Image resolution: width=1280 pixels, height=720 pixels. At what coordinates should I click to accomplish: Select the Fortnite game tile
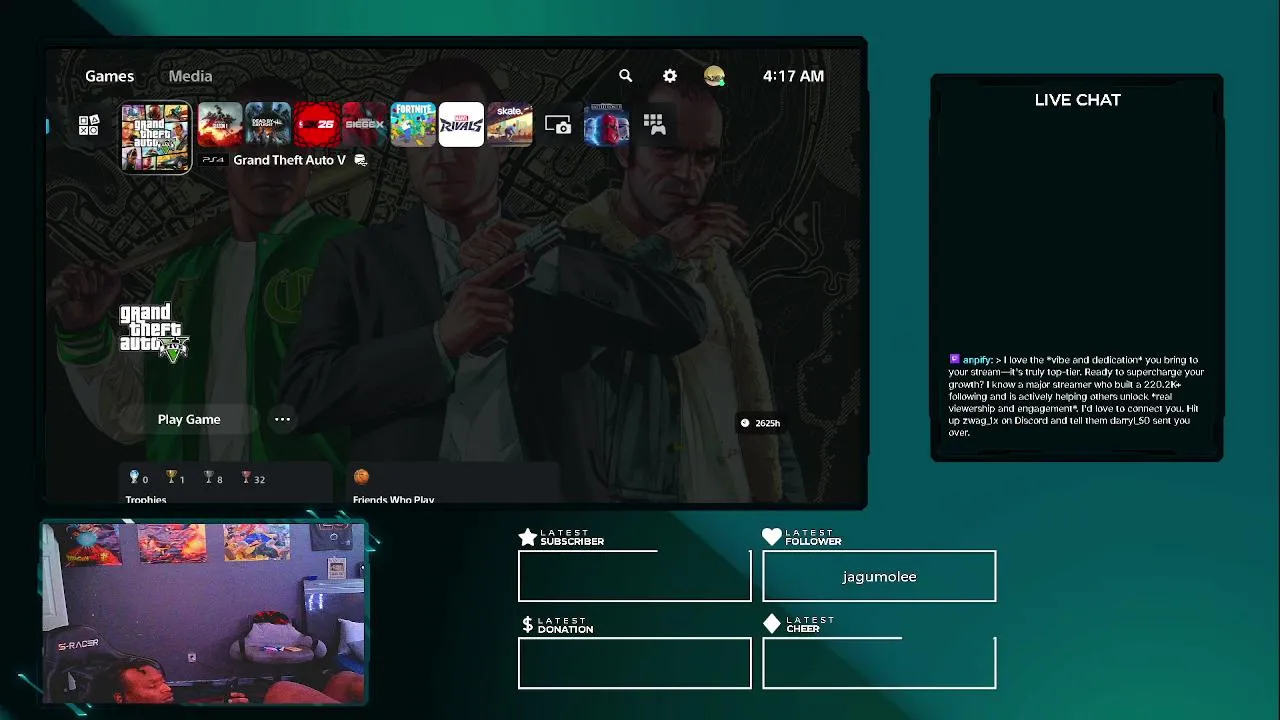click(413, 125)
